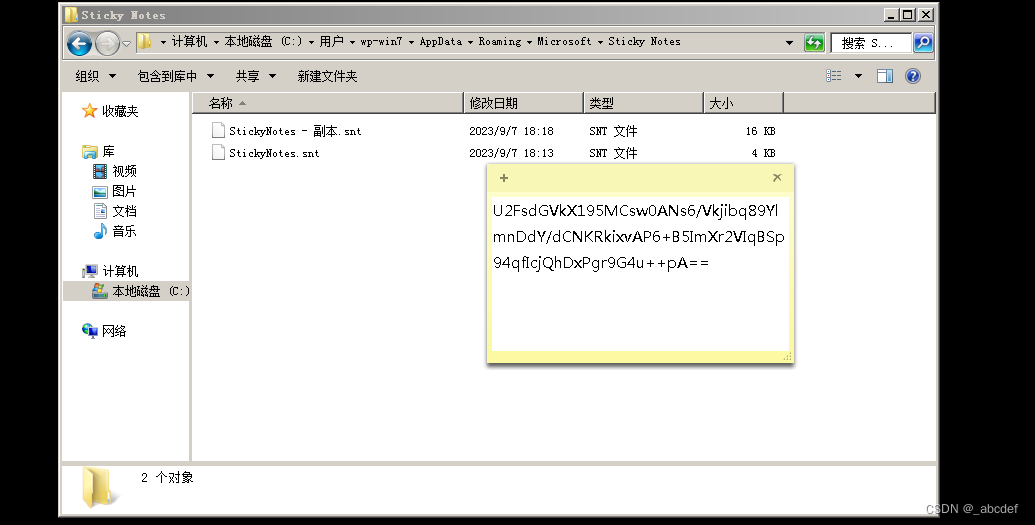Select 用户 breadcrumb segment
The height and width of the screenshot is (525, 1035).
pyautogui.click(x=331, y=42)
